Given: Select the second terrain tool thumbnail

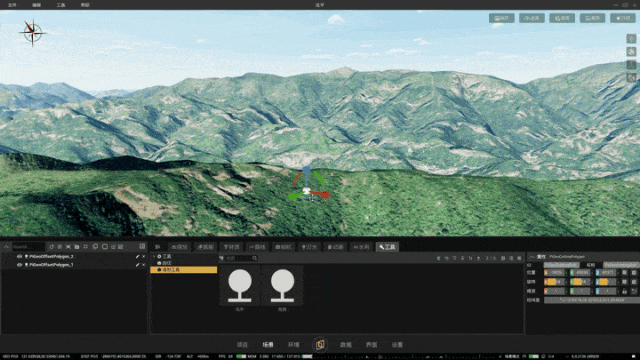Looking at the screenshot, I should (x=282, y=285).
